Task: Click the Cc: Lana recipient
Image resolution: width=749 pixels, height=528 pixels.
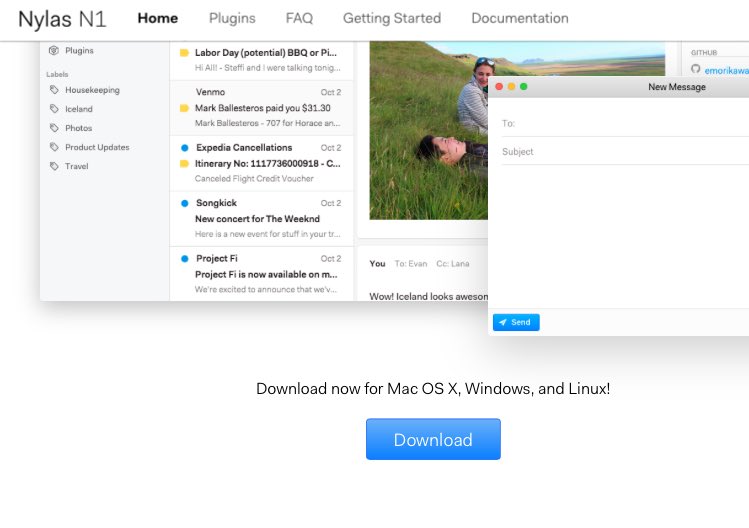Action: tap(453, 263)
